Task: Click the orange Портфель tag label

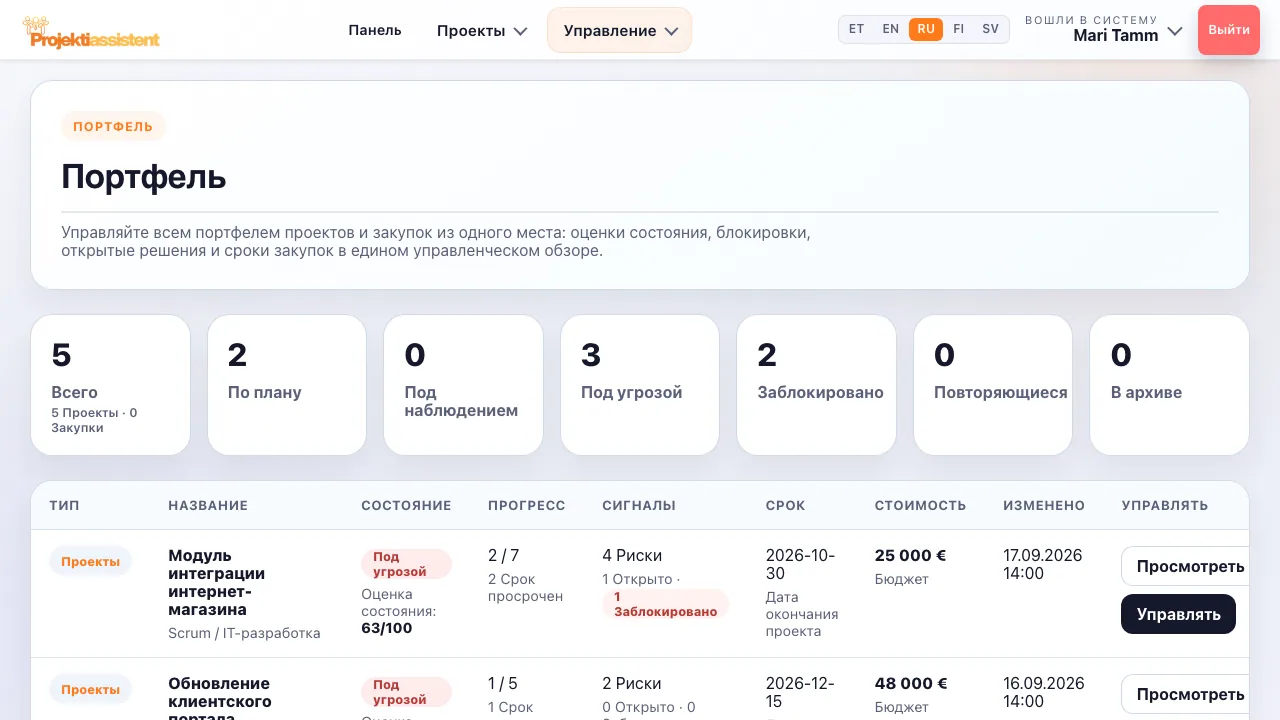Action: [x=113, y=127]
